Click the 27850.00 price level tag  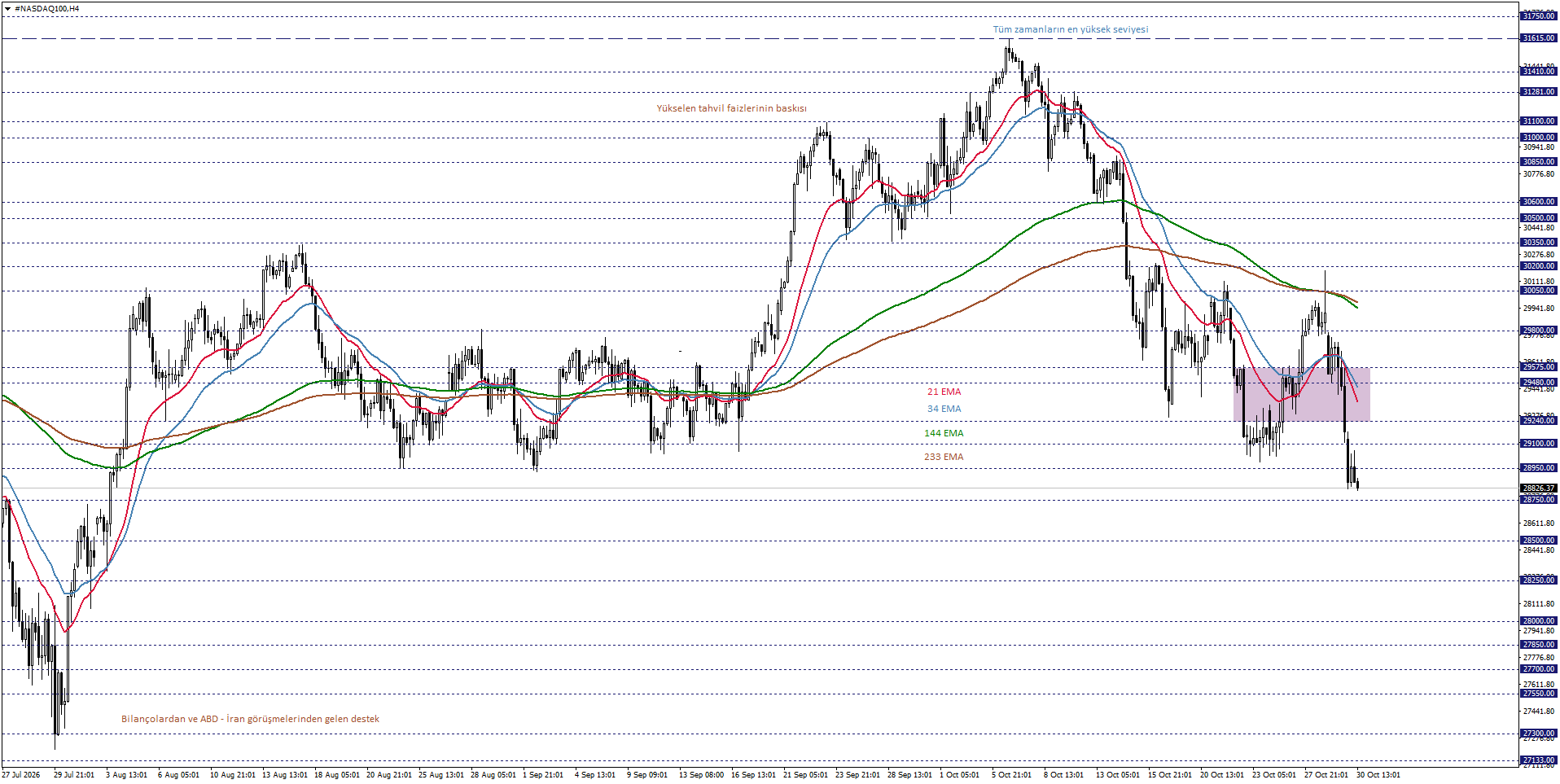click(1538, 645)
